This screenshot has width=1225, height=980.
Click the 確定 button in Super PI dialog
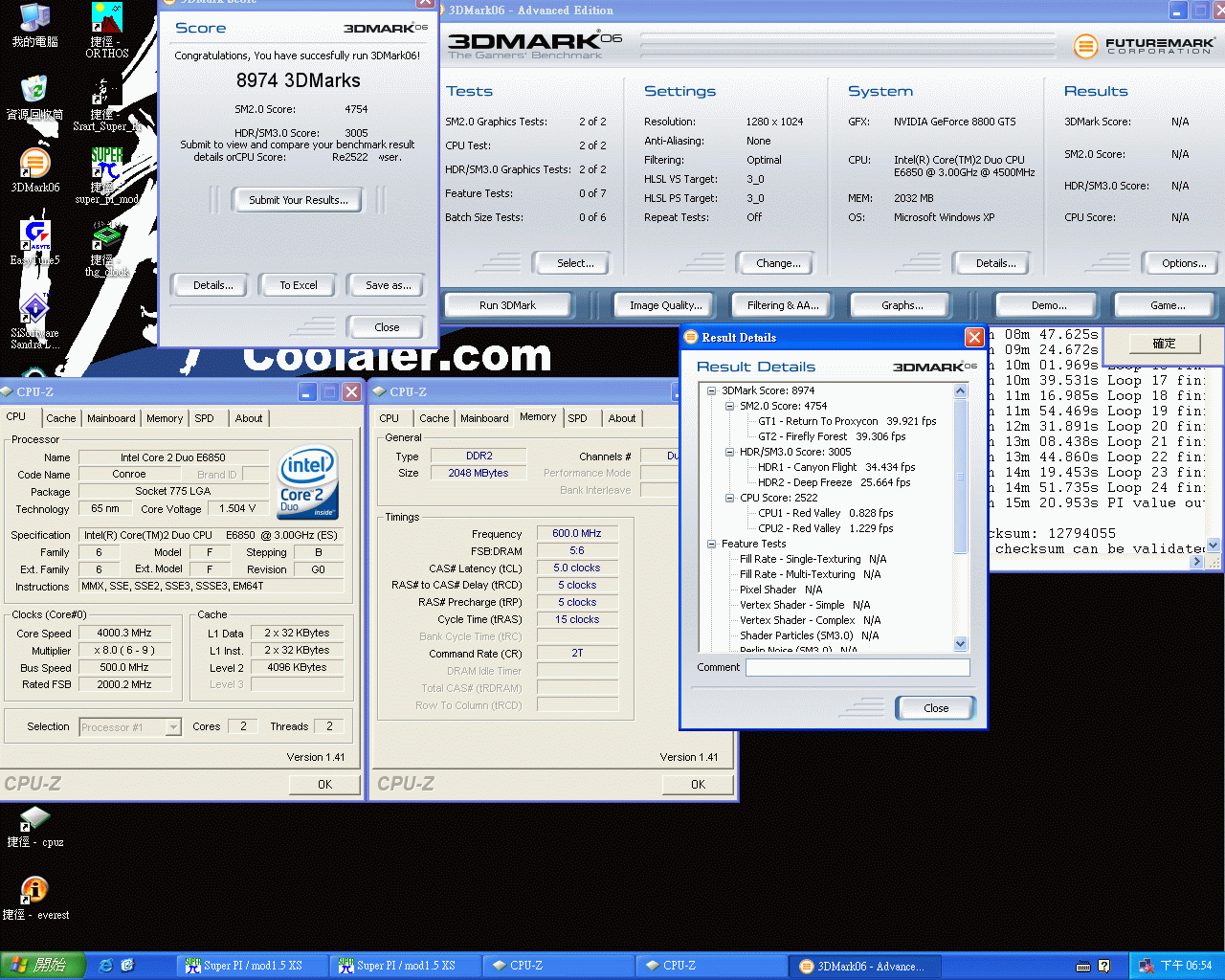(x=1164, y=344)
